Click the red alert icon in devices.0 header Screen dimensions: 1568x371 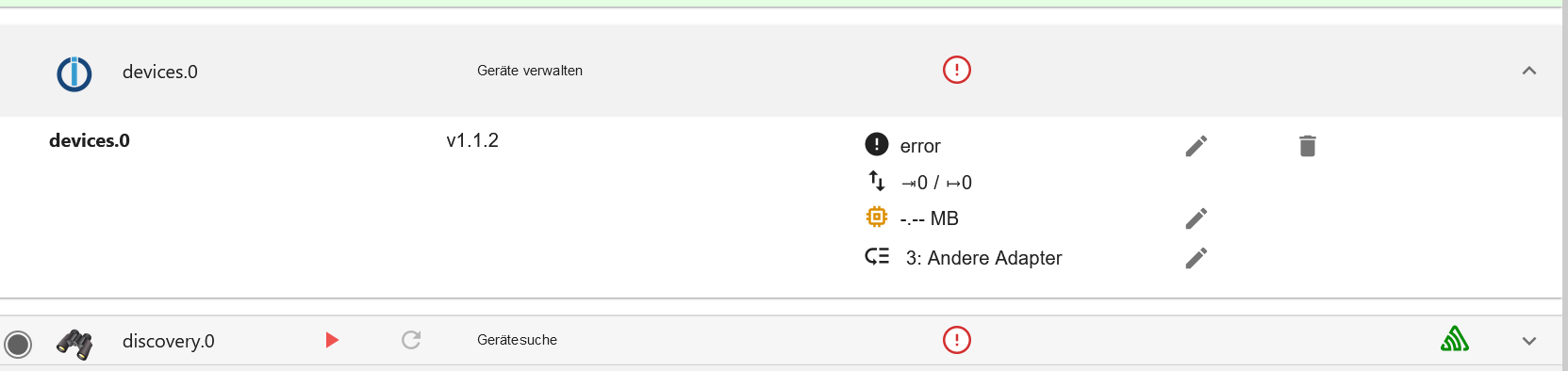(x=956, y=70)
